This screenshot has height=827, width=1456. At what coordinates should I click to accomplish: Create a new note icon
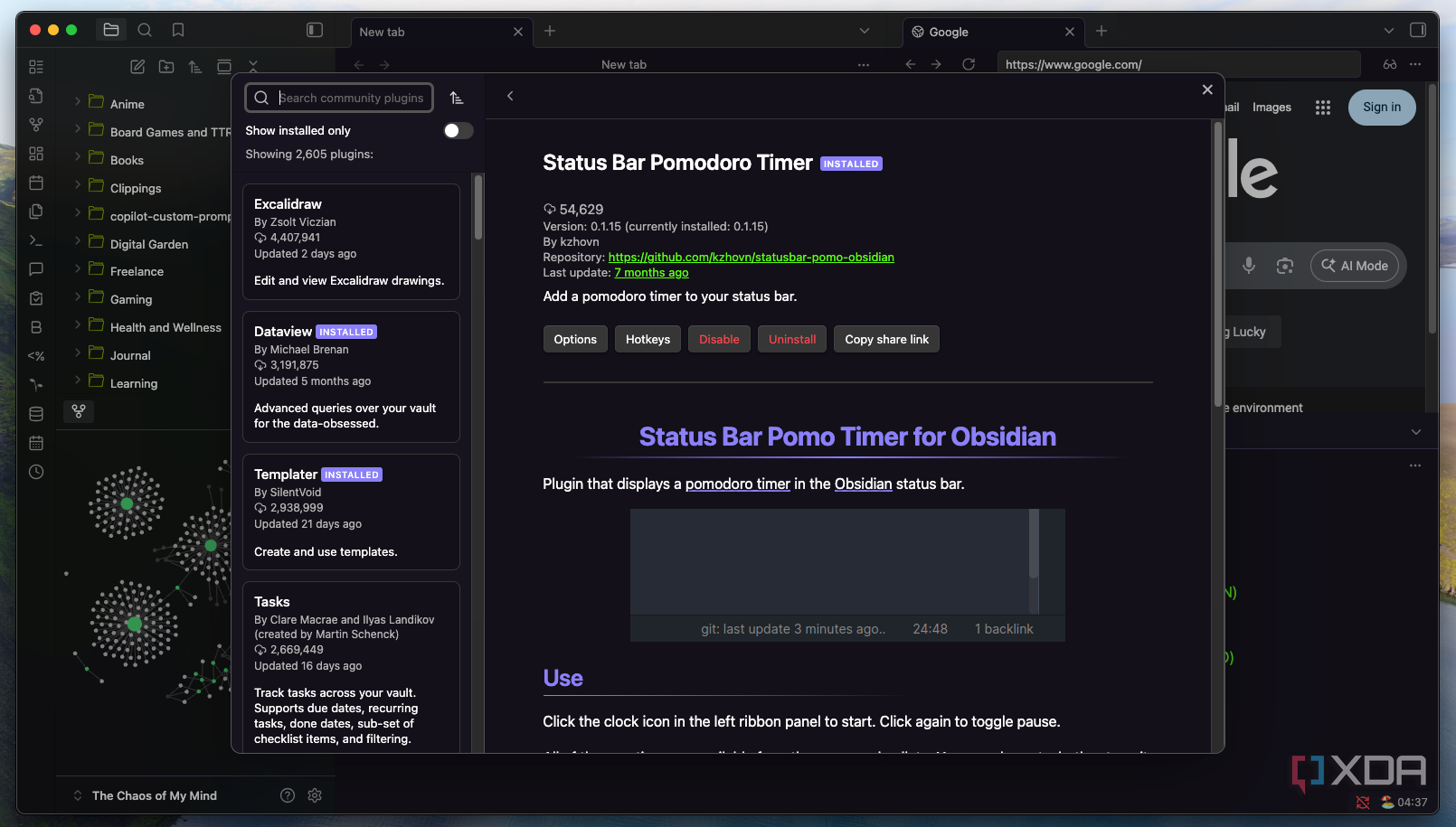(137, 67)
